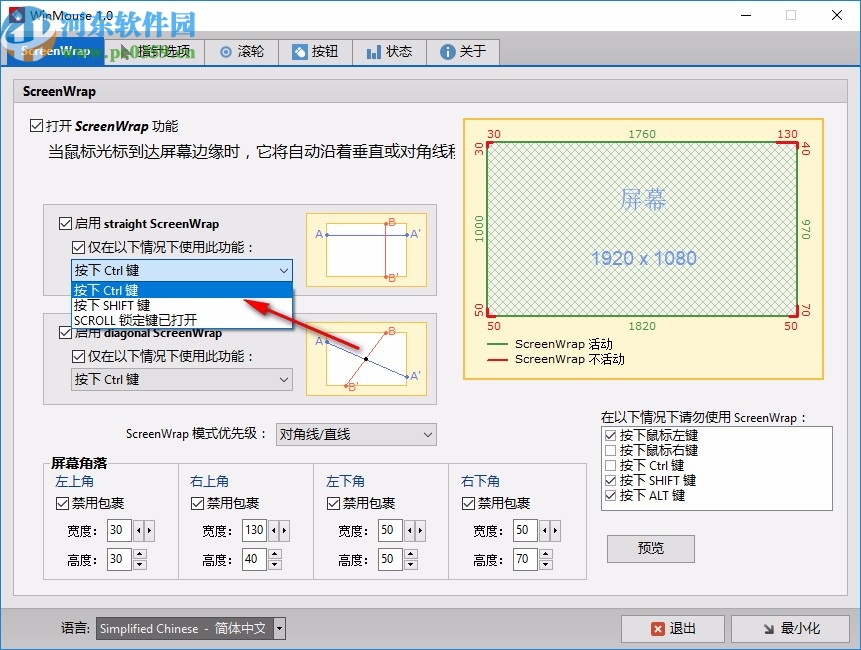This screenshot has height=650, width=861.
Task: Decrease 左下角 宽度 with left arrow
Action: (x=410, y=531)
